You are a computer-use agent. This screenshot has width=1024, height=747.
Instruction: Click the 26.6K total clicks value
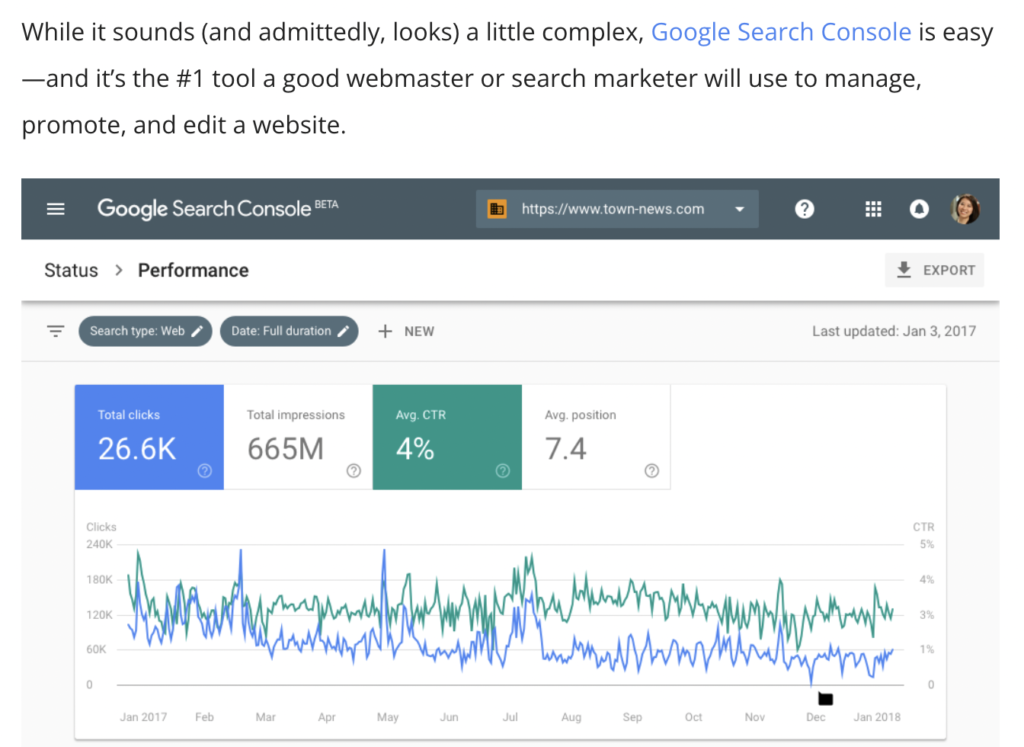137,449
